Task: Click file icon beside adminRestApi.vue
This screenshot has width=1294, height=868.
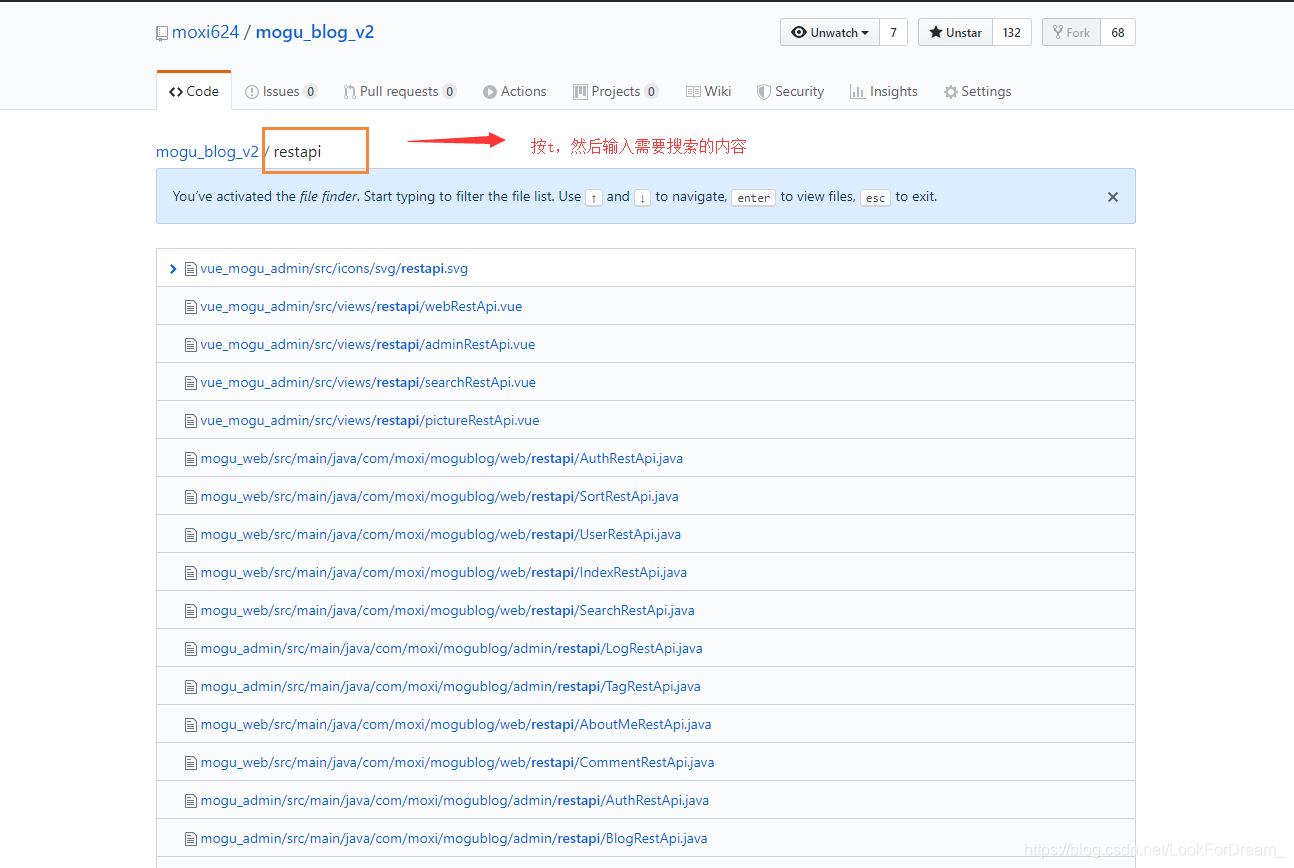Action: pos(190,345)
